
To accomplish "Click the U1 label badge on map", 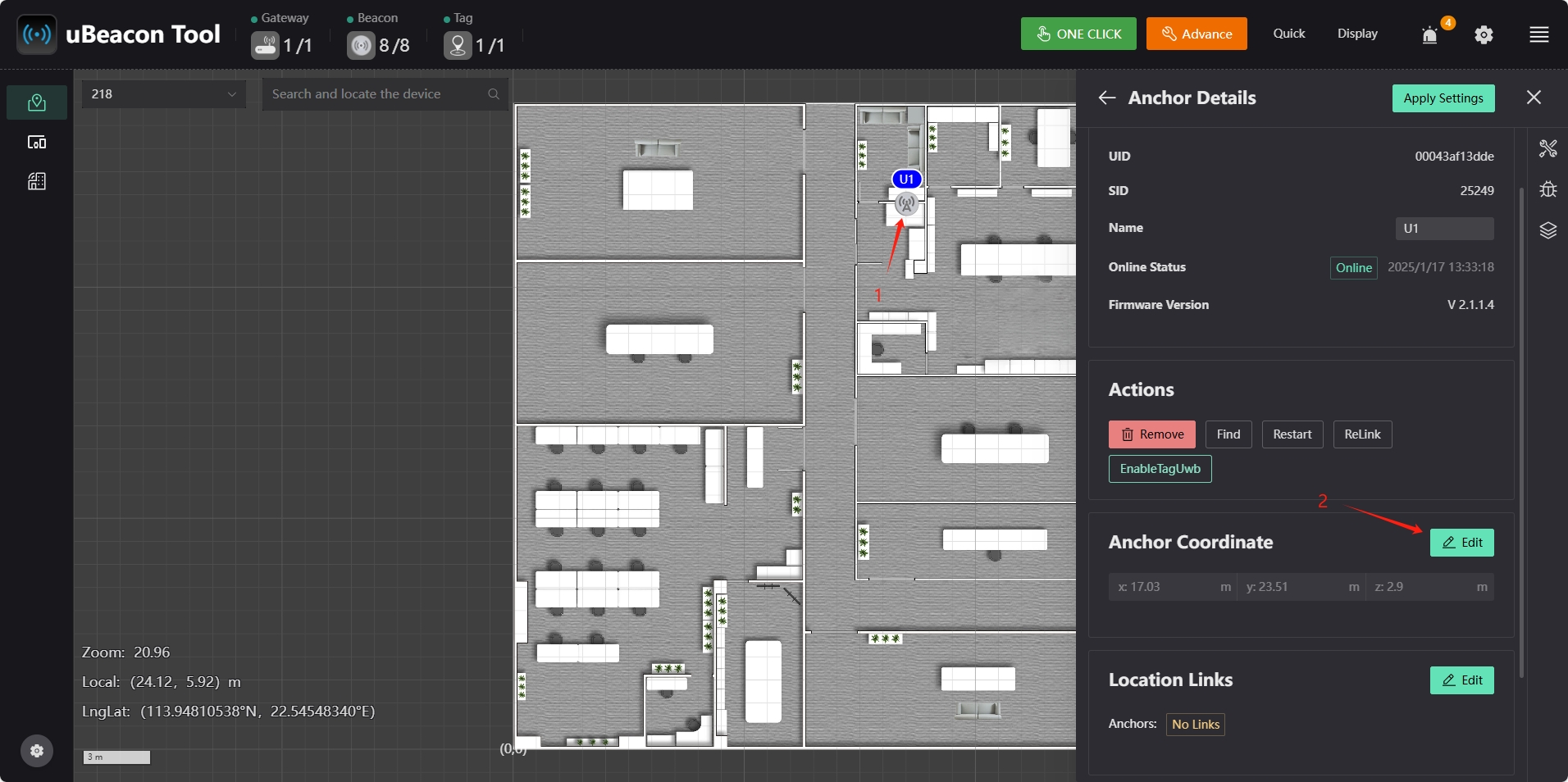I will [906, 179].
